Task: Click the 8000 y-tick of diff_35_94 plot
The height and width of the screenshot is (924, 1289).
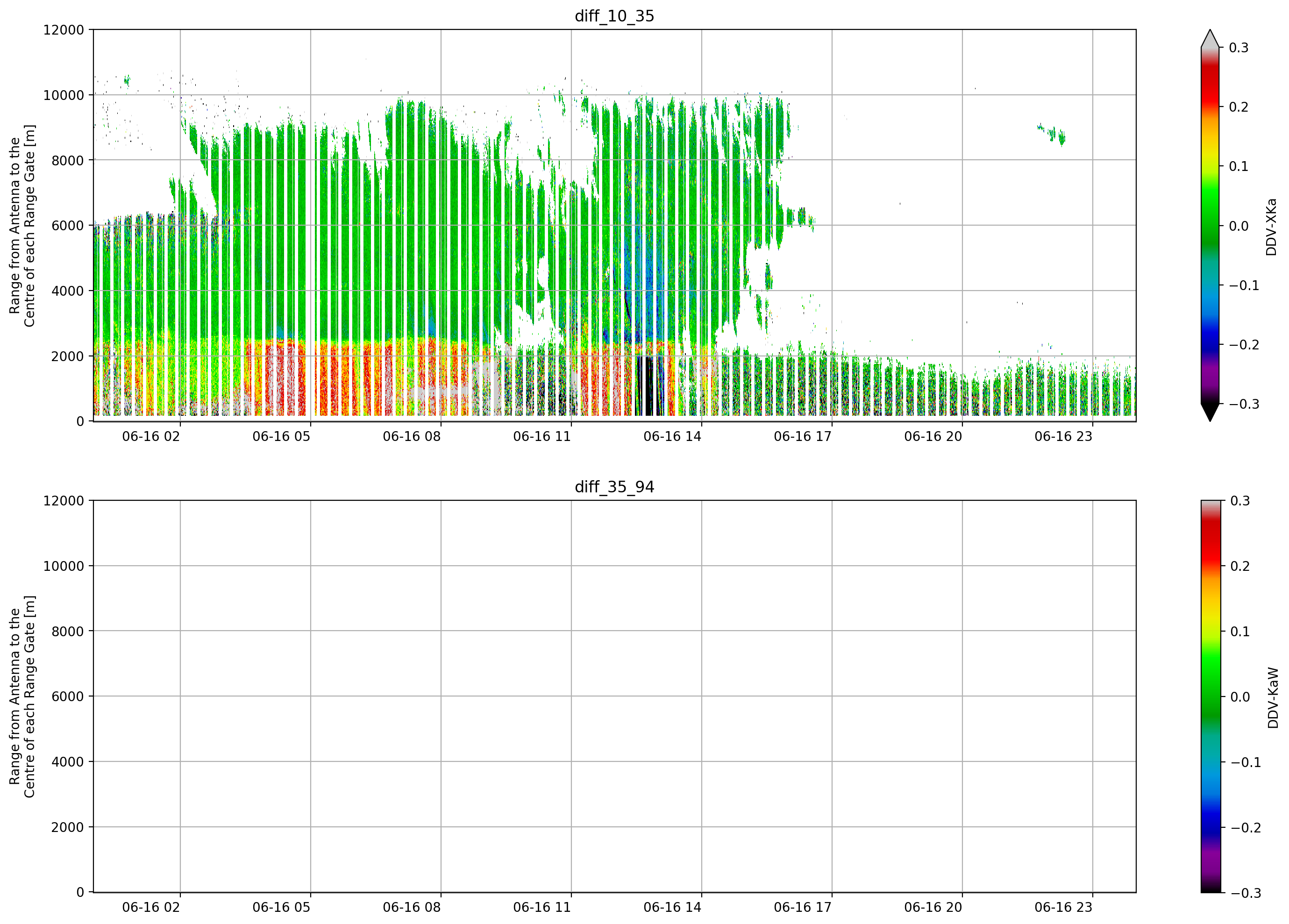Action: click(68, 632)
